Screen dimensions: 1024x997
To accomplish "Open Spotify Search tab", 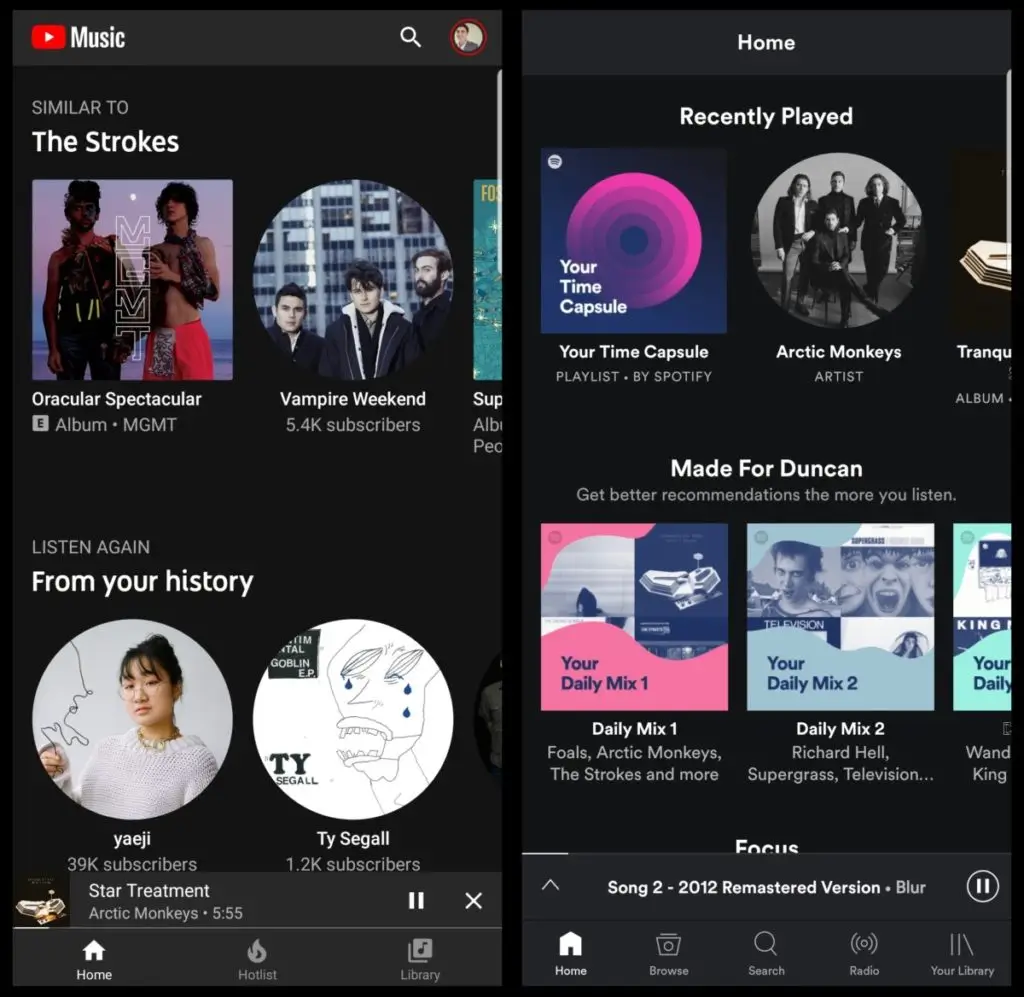I will (766, 953).
